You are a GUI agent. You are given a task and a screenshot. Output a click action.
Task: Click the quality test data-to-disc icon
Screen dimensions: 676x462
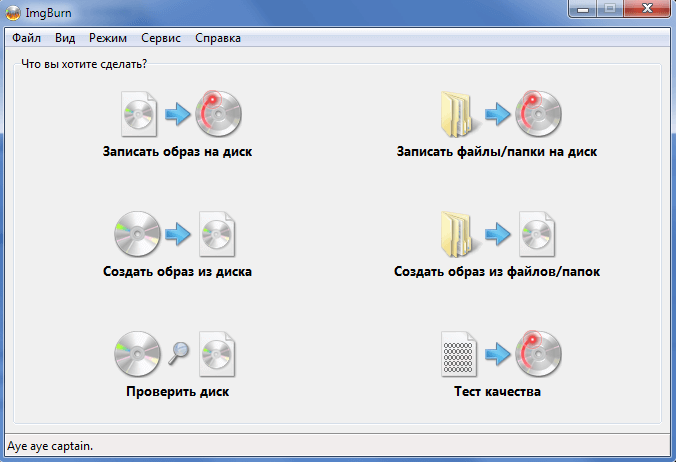click(x=497, y=352)
